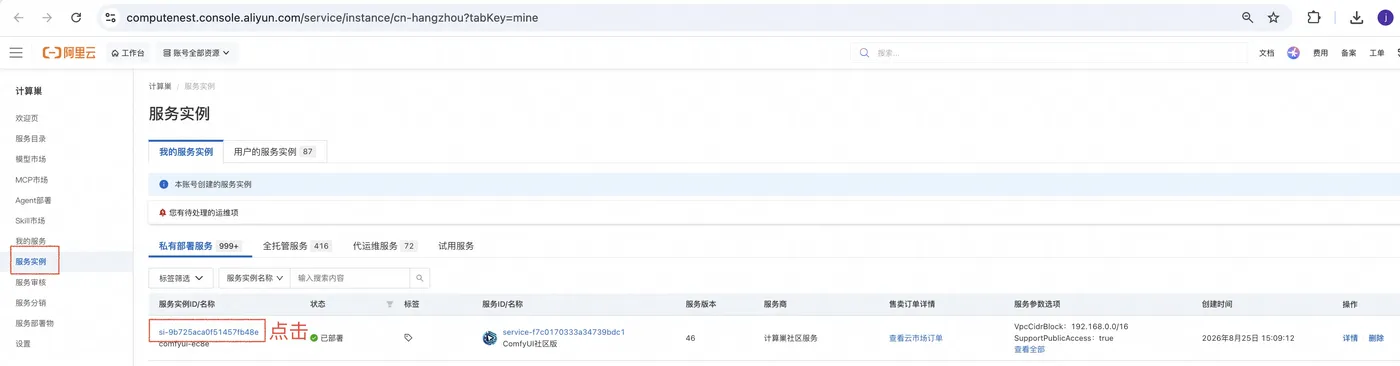Click the search magnifier in the instance filter
Screen dimensions: 1400x366
click(x=421, y=278)
